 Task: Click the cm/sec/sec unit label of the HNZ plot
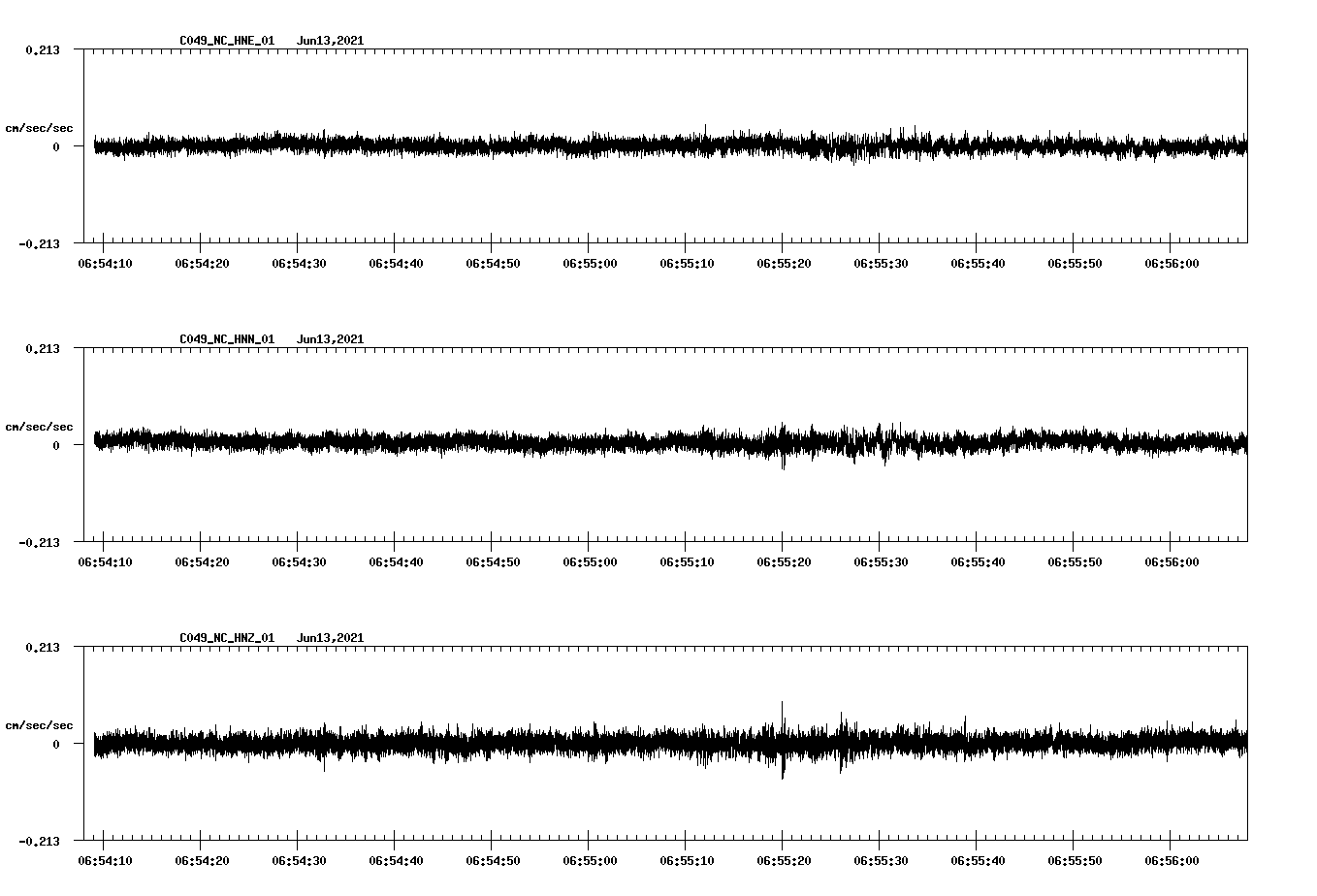click(39, 725)
